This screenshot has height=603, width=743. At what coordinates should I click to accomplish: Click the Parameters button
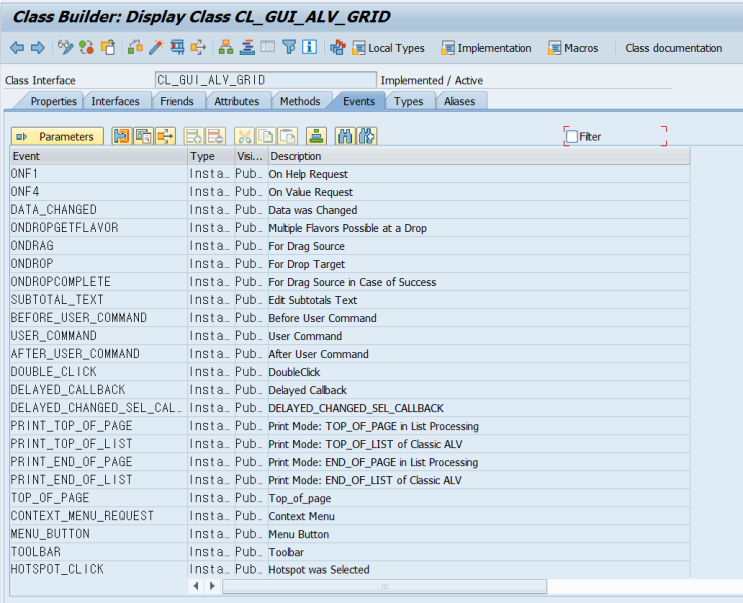tap(57, 136)
